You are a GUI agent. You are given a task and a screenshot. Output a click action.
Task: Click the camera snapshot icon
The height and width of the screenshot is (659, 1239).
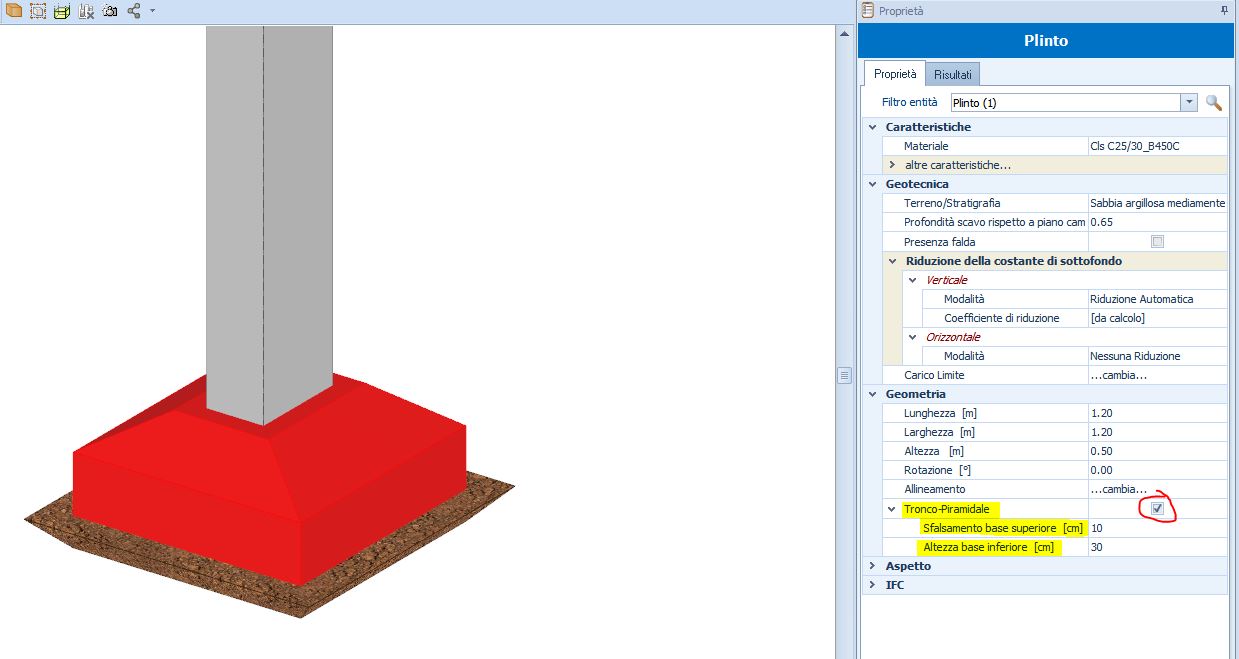coord(110,11)
